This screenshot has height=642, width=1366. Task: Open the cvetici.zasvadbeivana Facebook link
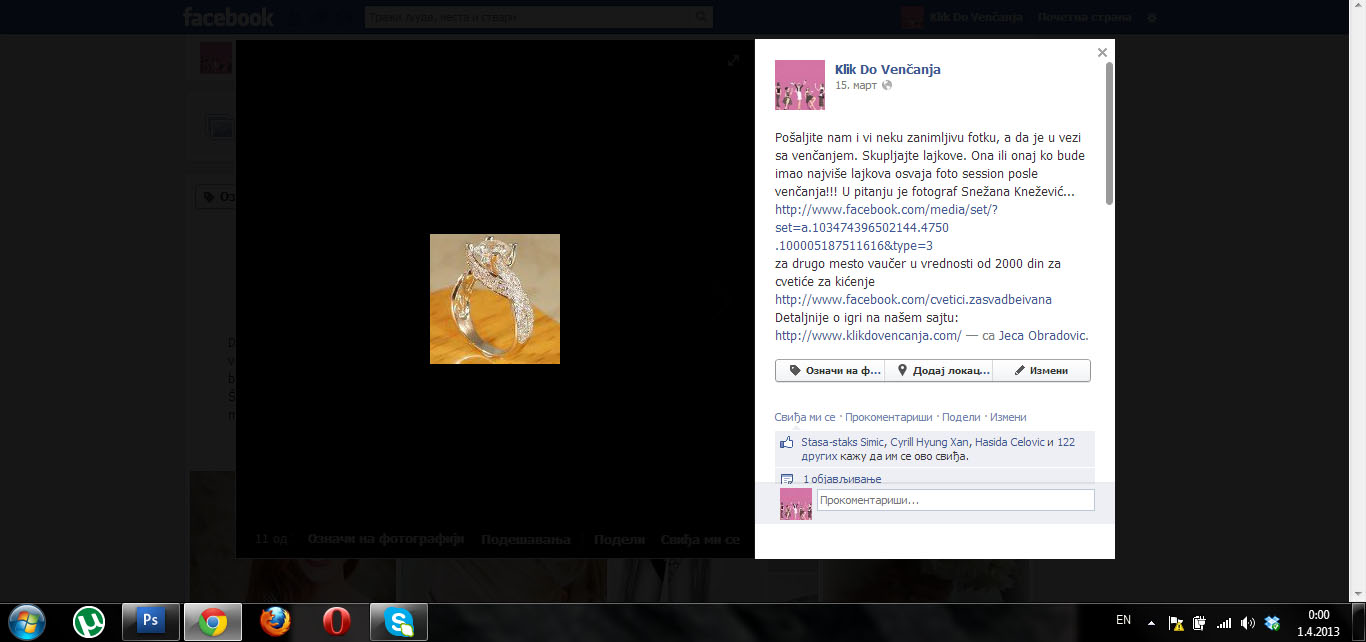pos(913,300)
